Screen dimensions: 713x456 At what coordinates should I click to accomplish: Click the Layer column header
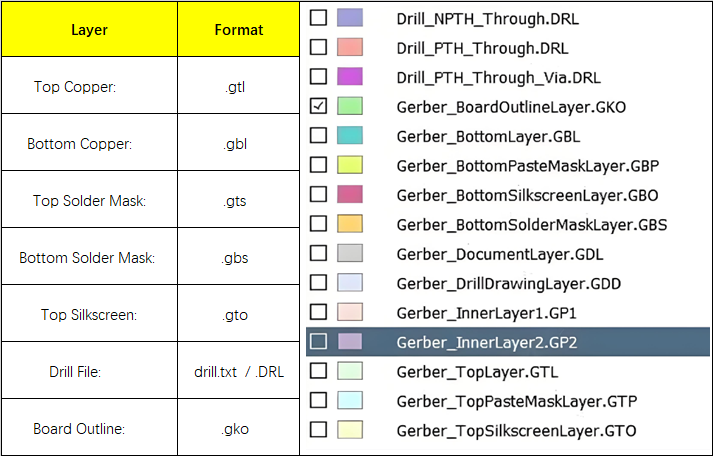coord(89,29)
